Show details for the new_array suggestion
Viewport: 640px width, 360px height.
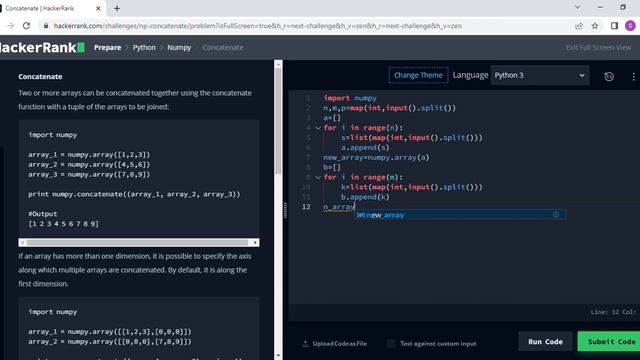[x=556, y=214]
